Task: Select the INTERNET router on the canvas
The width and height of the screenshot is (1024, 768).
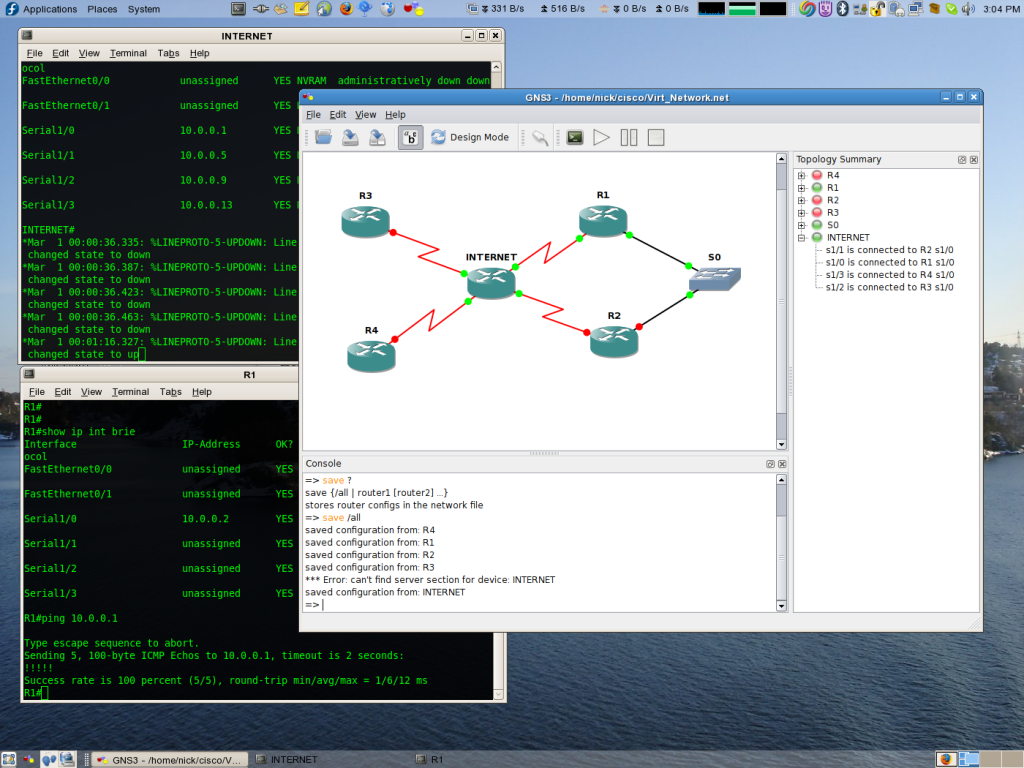Action: click(491, 283)
